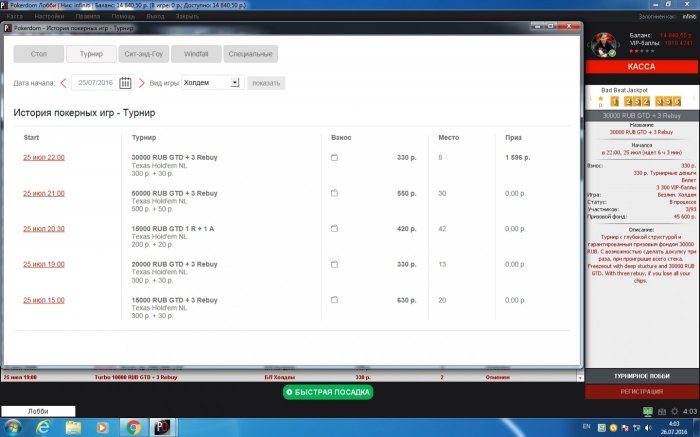Screen dimensions: 700x437
Task: Open the lobby settings gear icon
Action: point(675,412)
